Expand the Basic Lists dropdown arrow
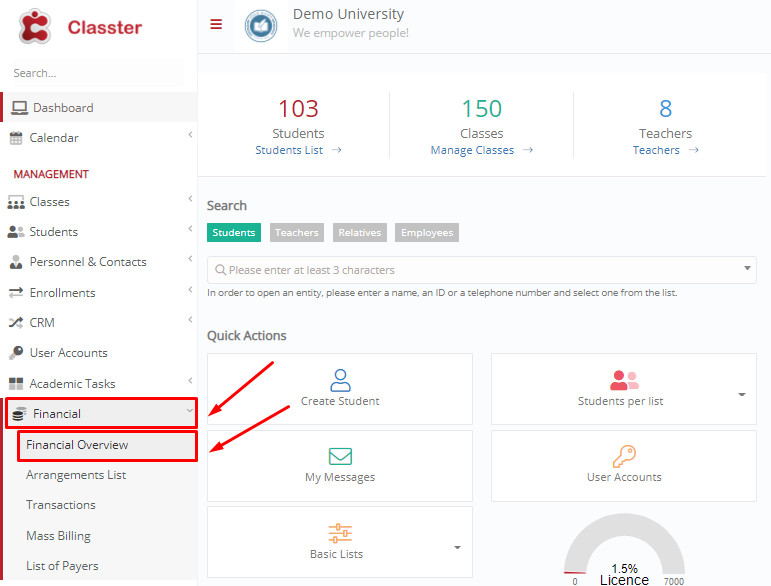 point(457,547)
